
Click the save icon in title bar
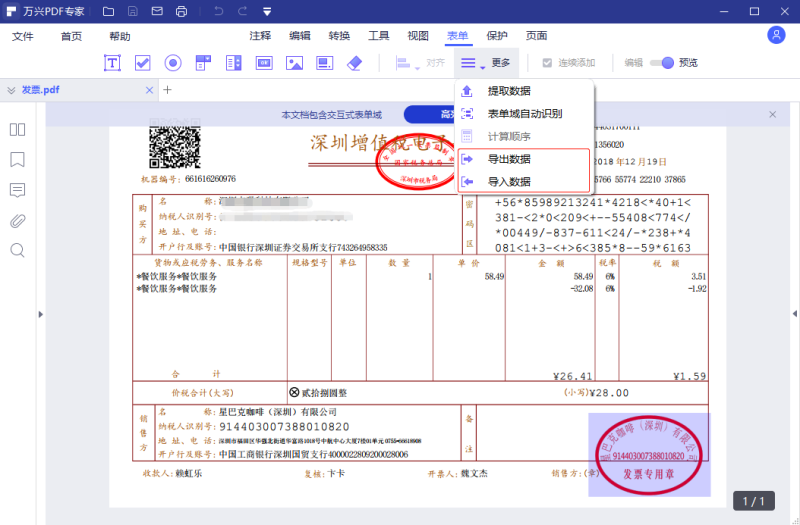coord(133,11)
